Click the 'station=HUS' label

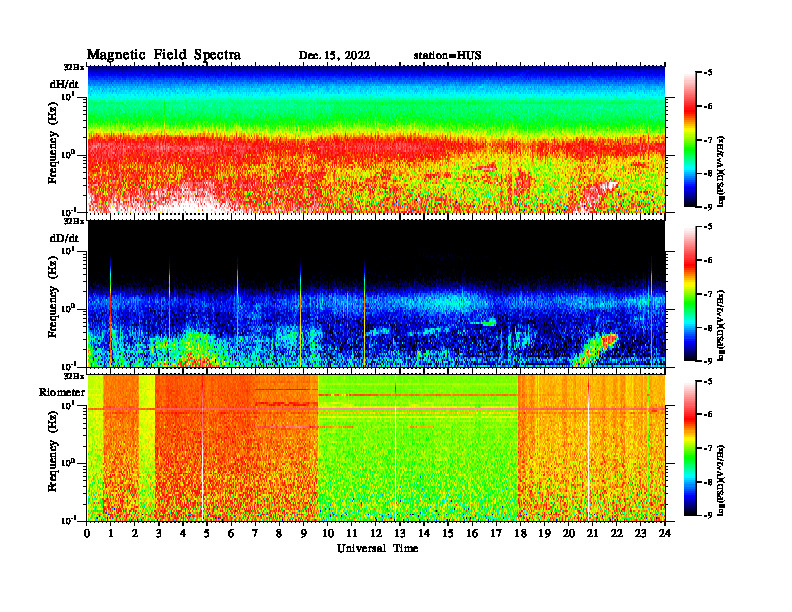[x=448, y=56]
